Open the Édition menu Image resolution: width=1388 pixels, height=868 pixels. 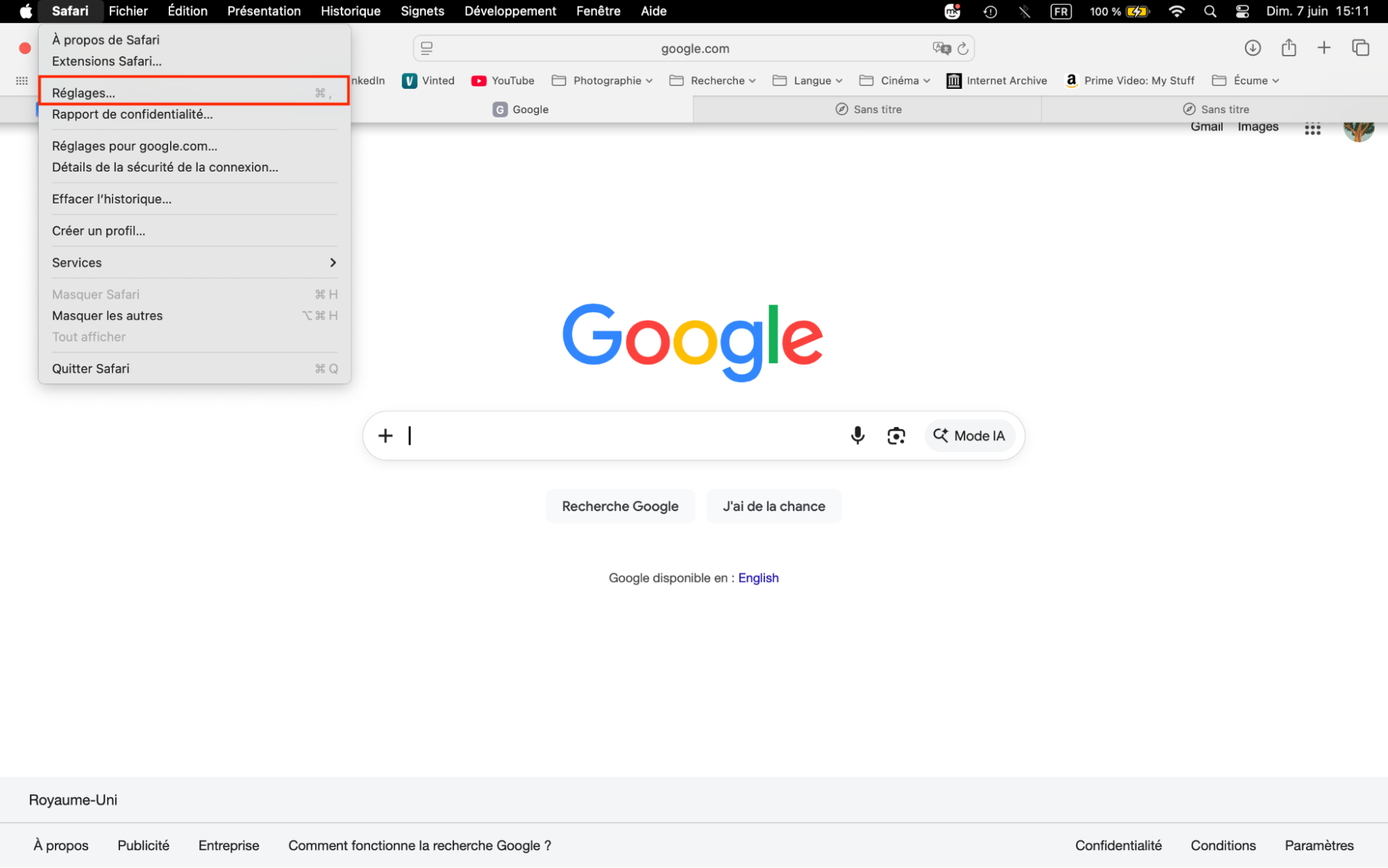tap(187, 11)
